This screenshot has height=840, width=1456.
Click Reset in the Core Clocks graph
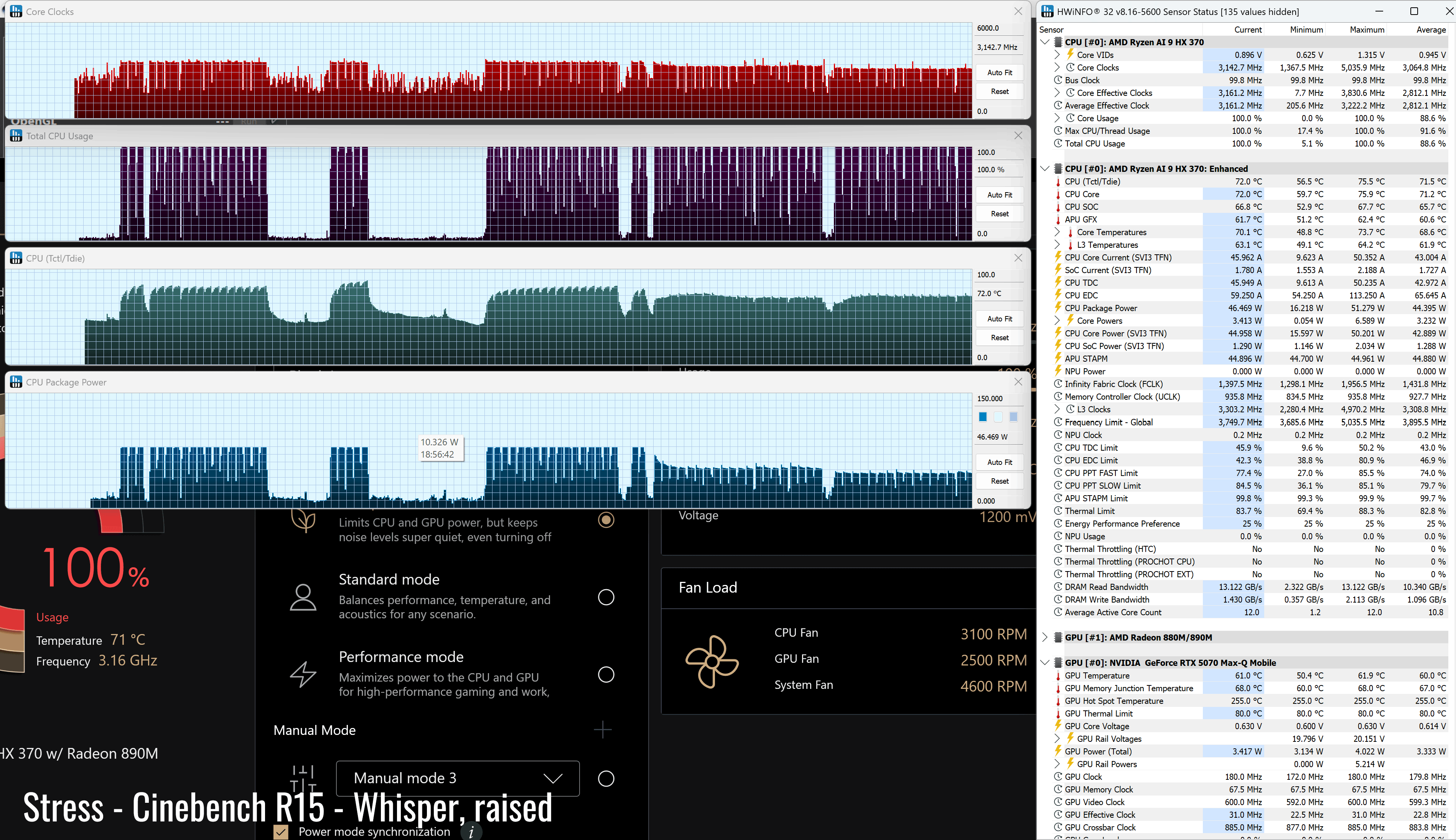(x=1000, y=92)
